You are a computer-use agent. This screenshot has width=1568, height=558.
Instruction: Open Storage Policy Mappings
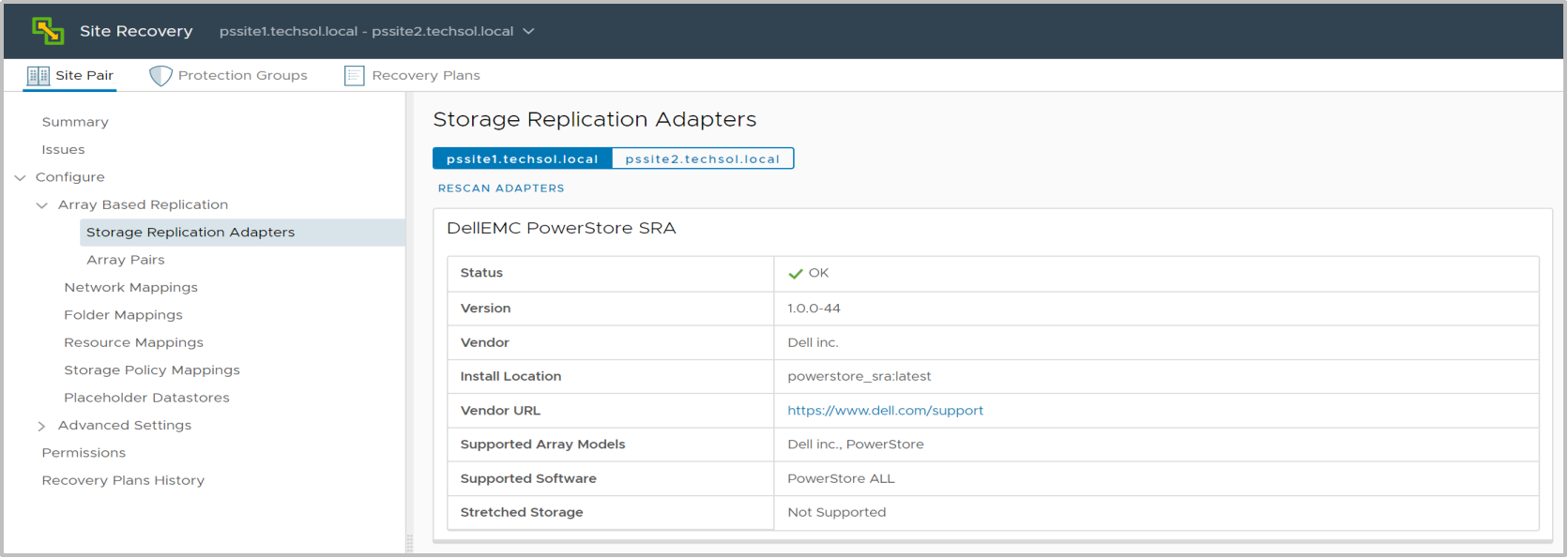[x=152, y=370]
